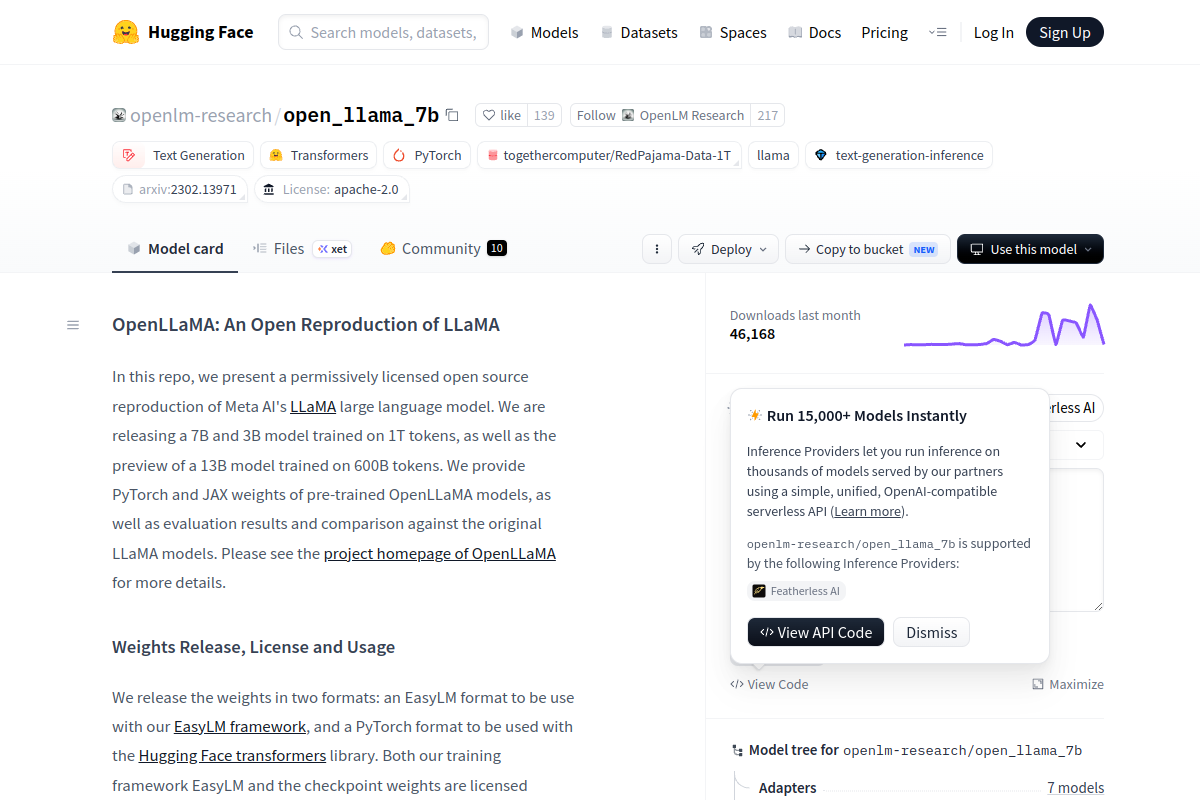Open Docs in top navigation
Image resolution: width=1200 pixels, height=800 pixels.
click(814, 32)
